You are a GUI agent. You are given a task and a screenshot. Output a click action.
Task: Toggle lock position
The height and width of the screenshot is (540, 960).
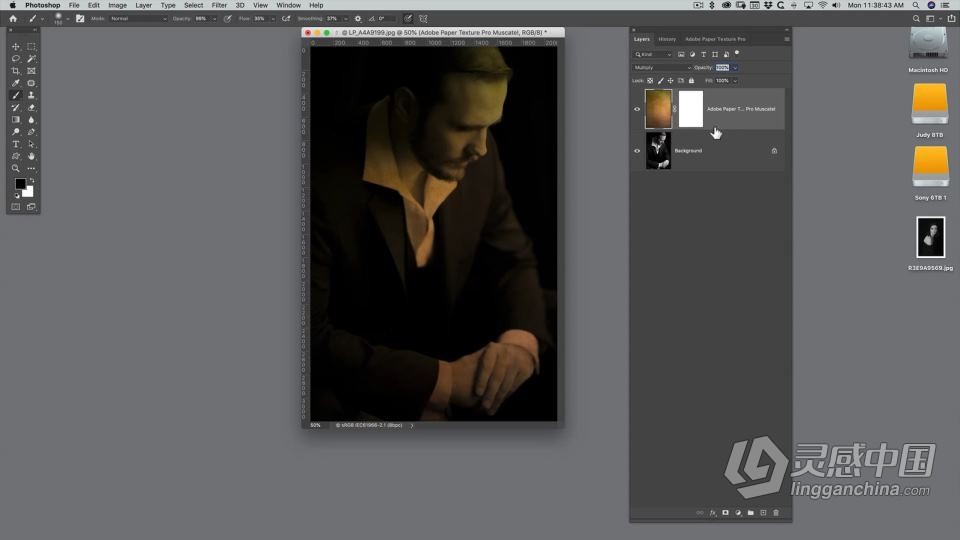pos(670,81)
